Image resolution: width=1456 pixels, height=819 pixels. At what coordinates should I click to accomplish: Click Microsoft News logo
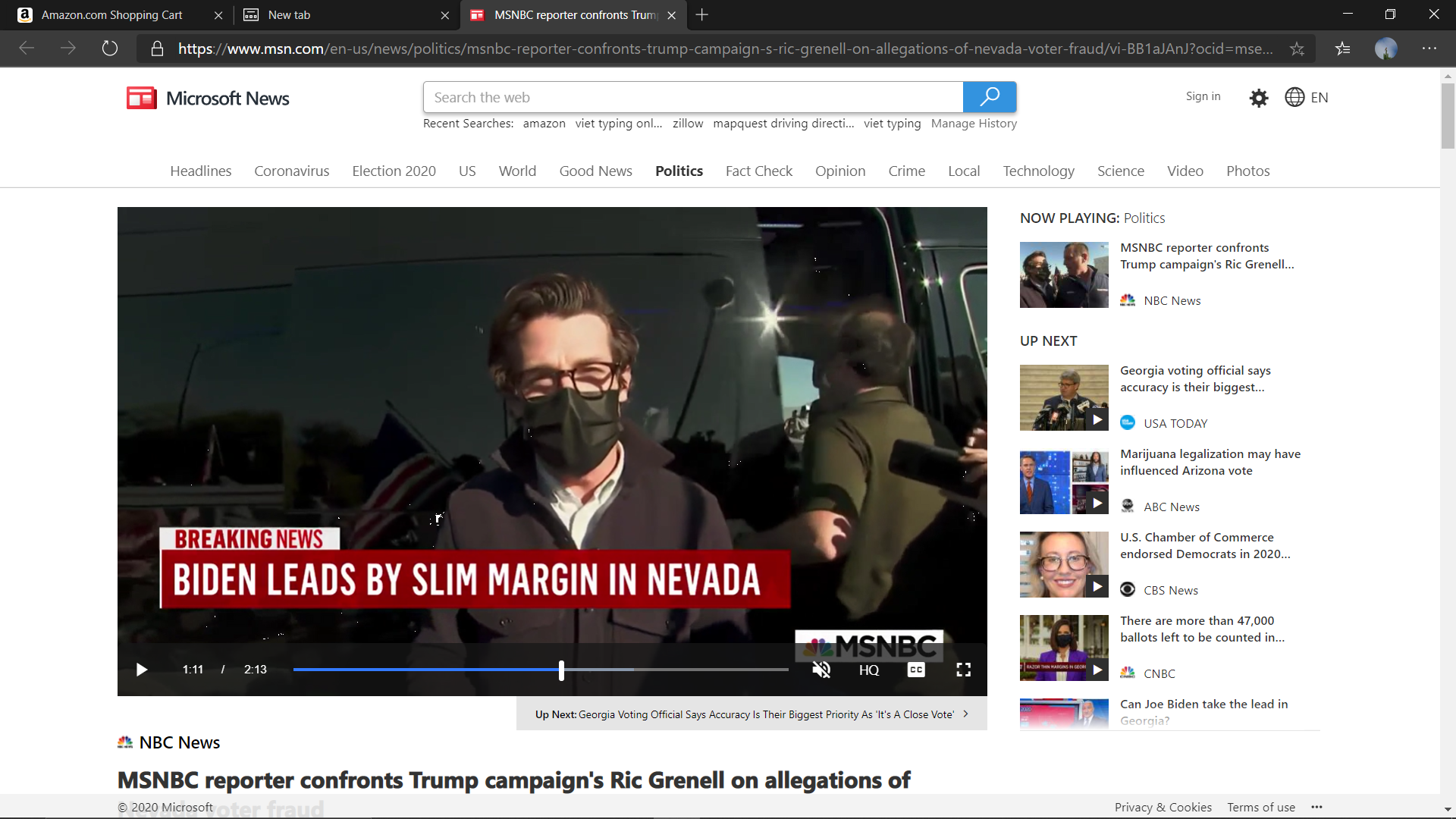click(x=208, y=98)
